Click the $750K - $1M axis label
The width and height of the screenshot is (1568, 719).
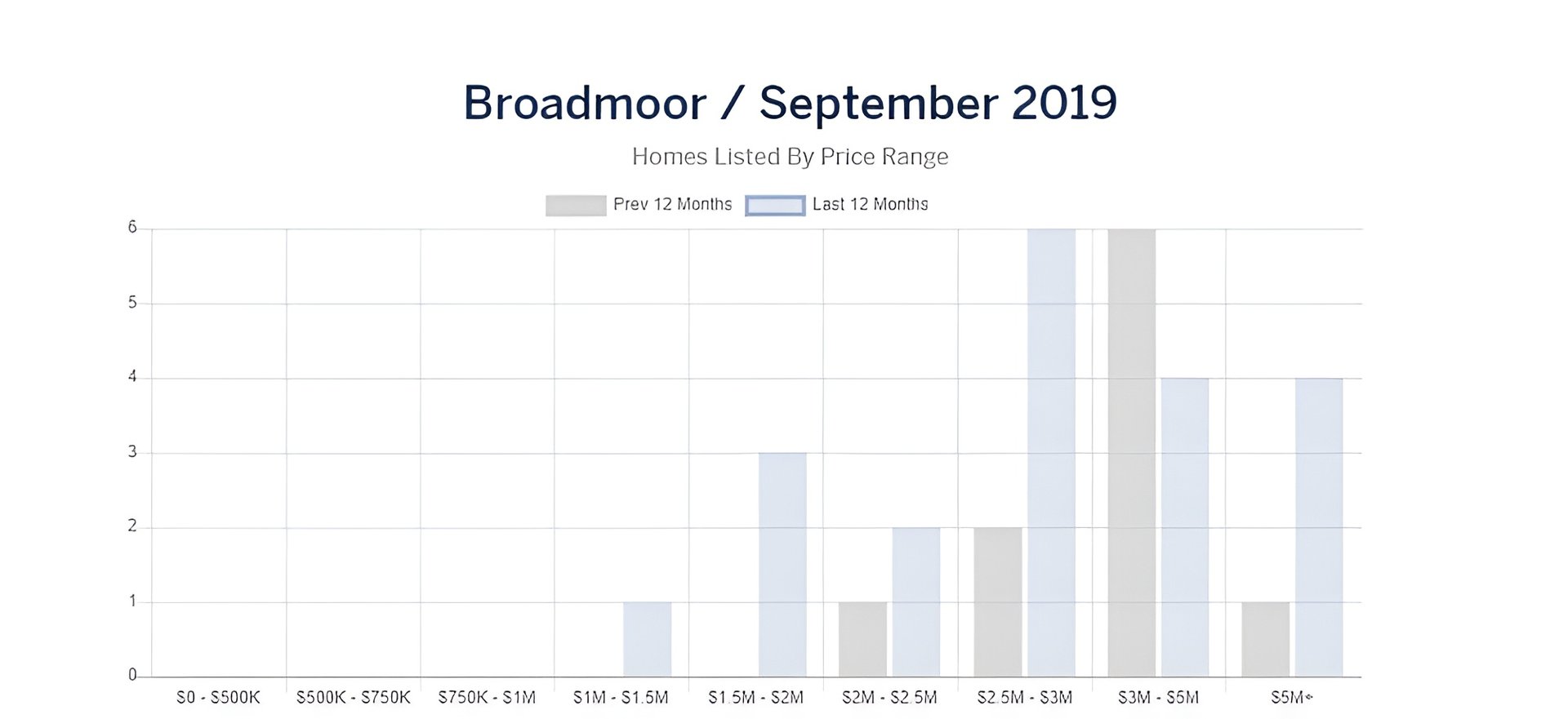tap(487, 698)
